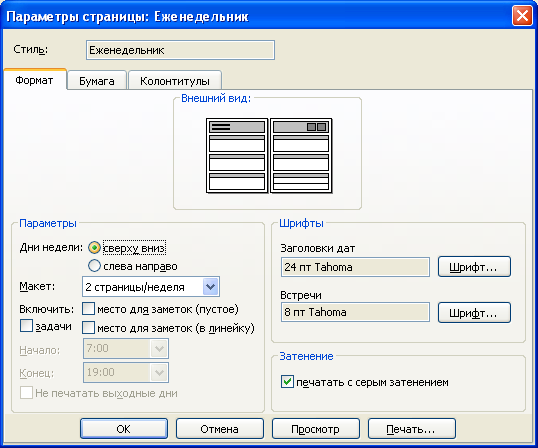Select the сверху вниз radio button

(x=94, y=248)
